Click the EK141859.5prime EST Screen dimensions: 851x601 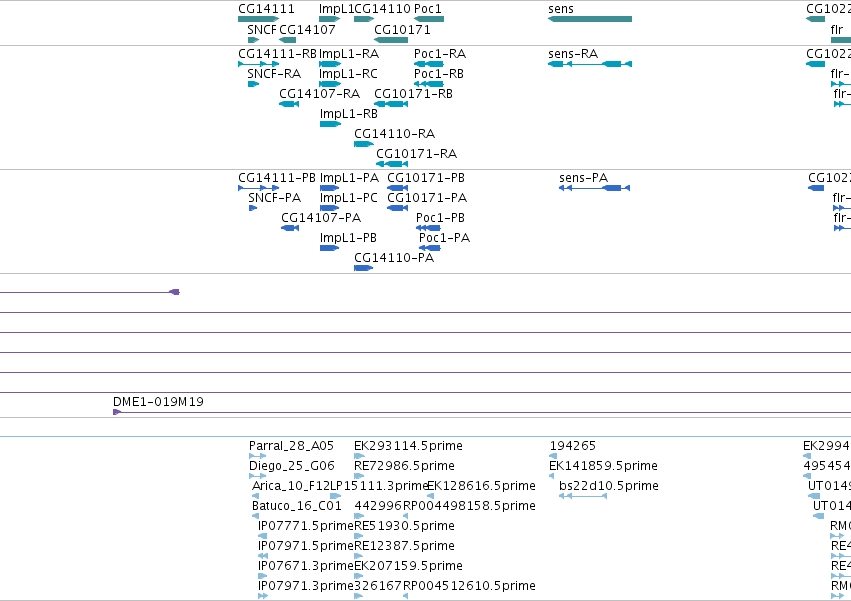[x=551, y=477]
